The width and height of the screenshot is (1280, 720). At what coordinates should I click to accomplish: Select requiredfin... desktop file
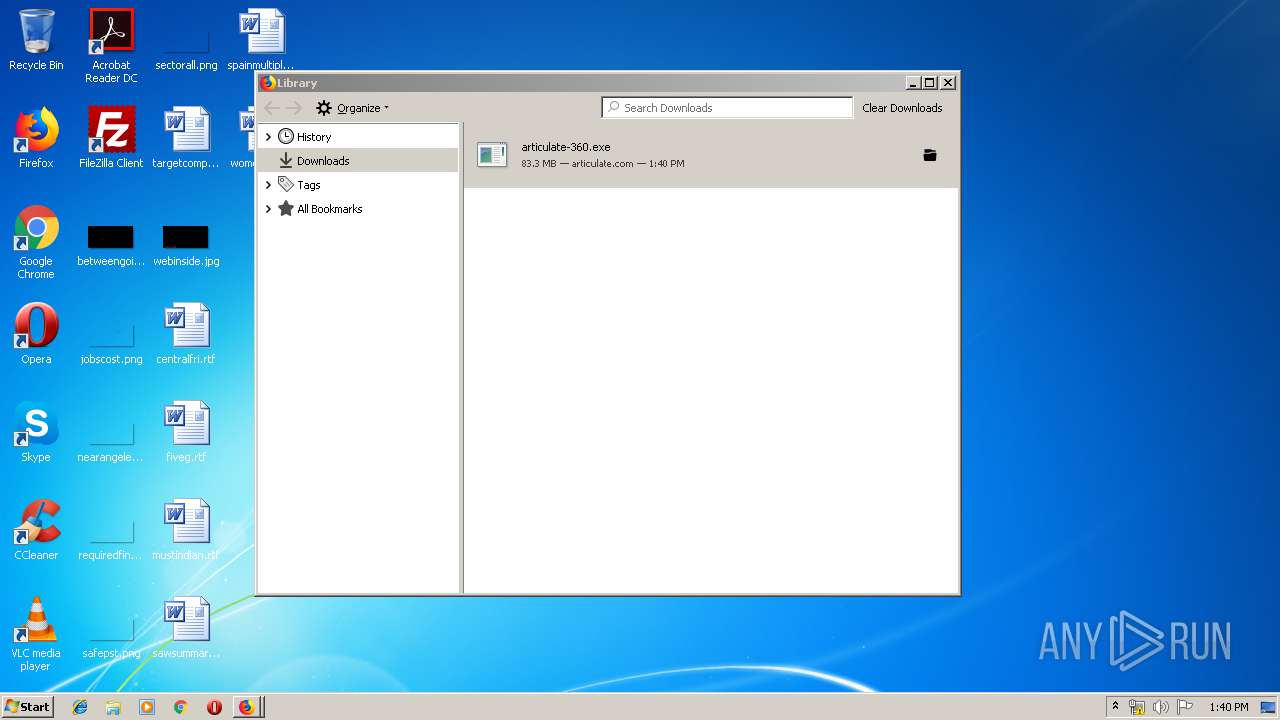[x=111, y=540]
